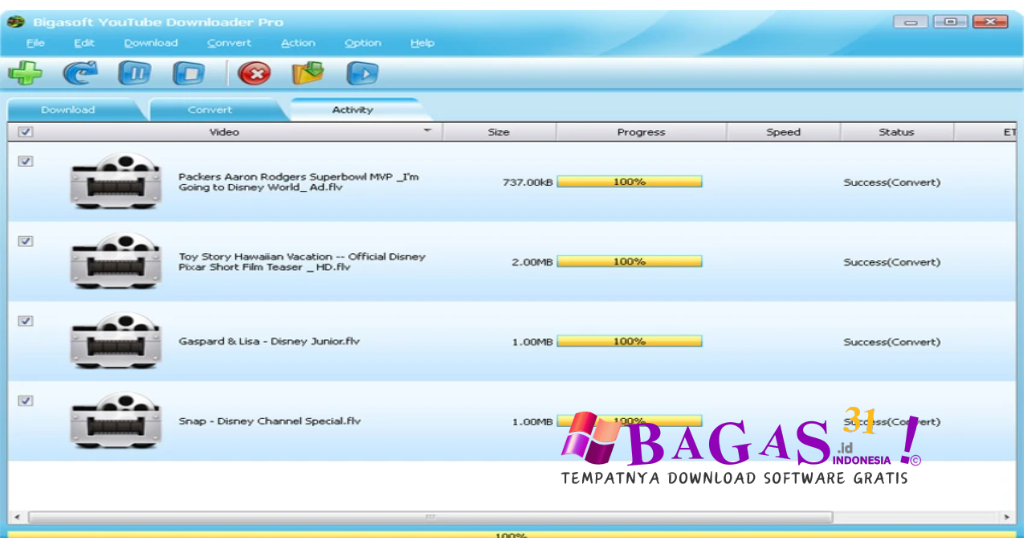
Task: Toggle the select-all checkbox in header
Action: pos(25,132)
